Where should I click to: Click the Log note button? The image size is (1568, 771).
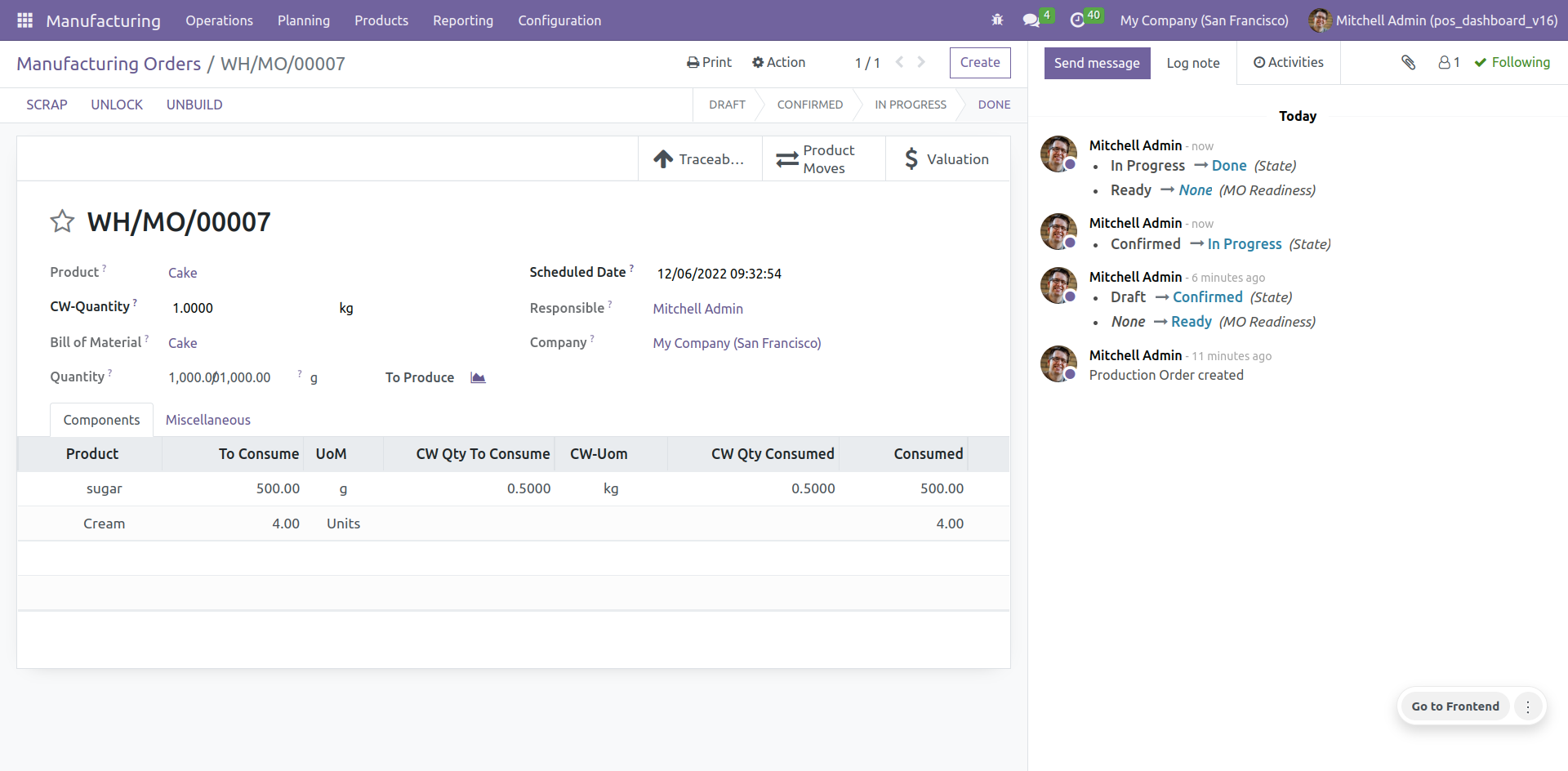tap(1193, 63)
